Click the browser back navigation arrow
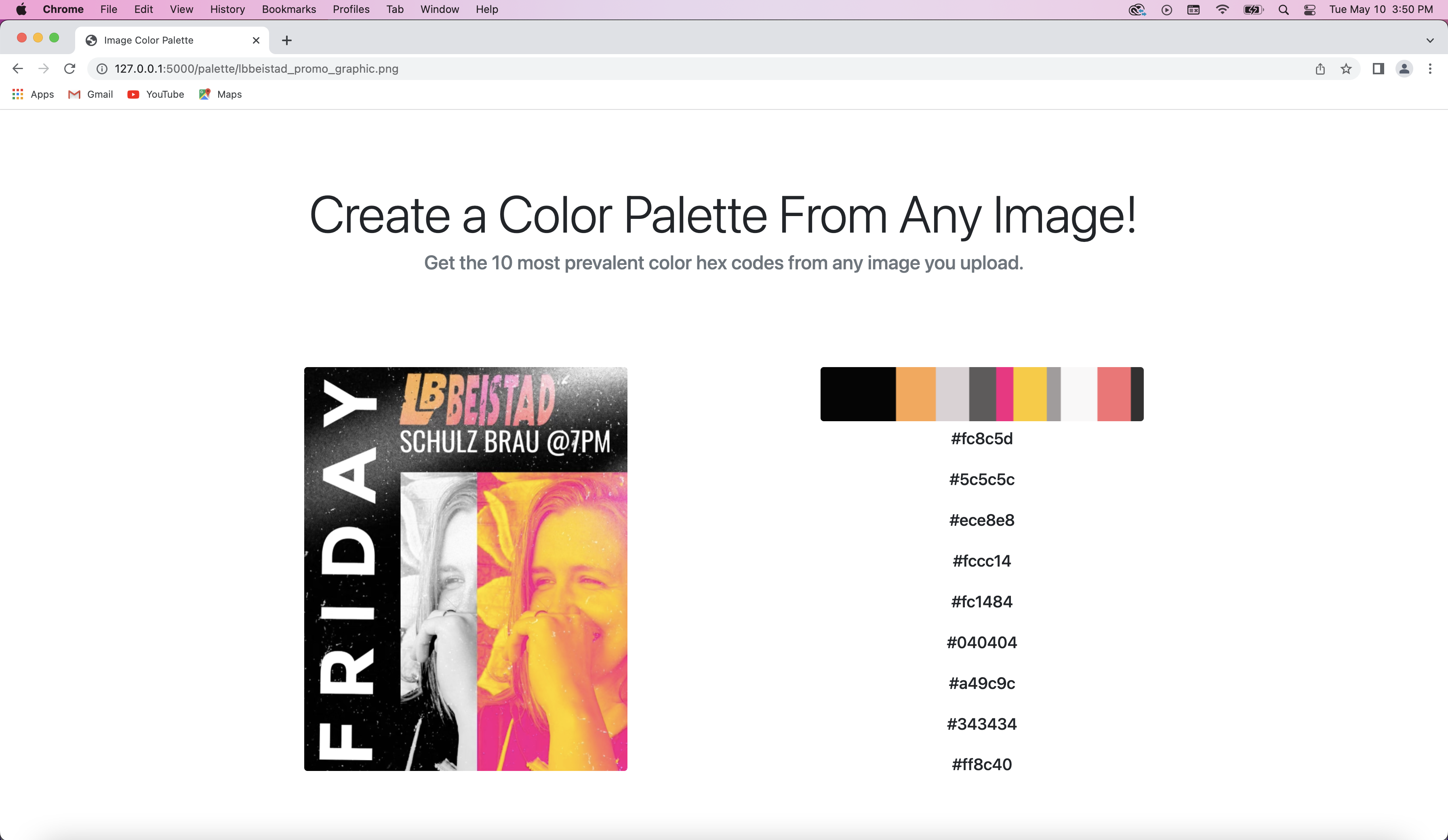1448x840 pixels. 18,68
